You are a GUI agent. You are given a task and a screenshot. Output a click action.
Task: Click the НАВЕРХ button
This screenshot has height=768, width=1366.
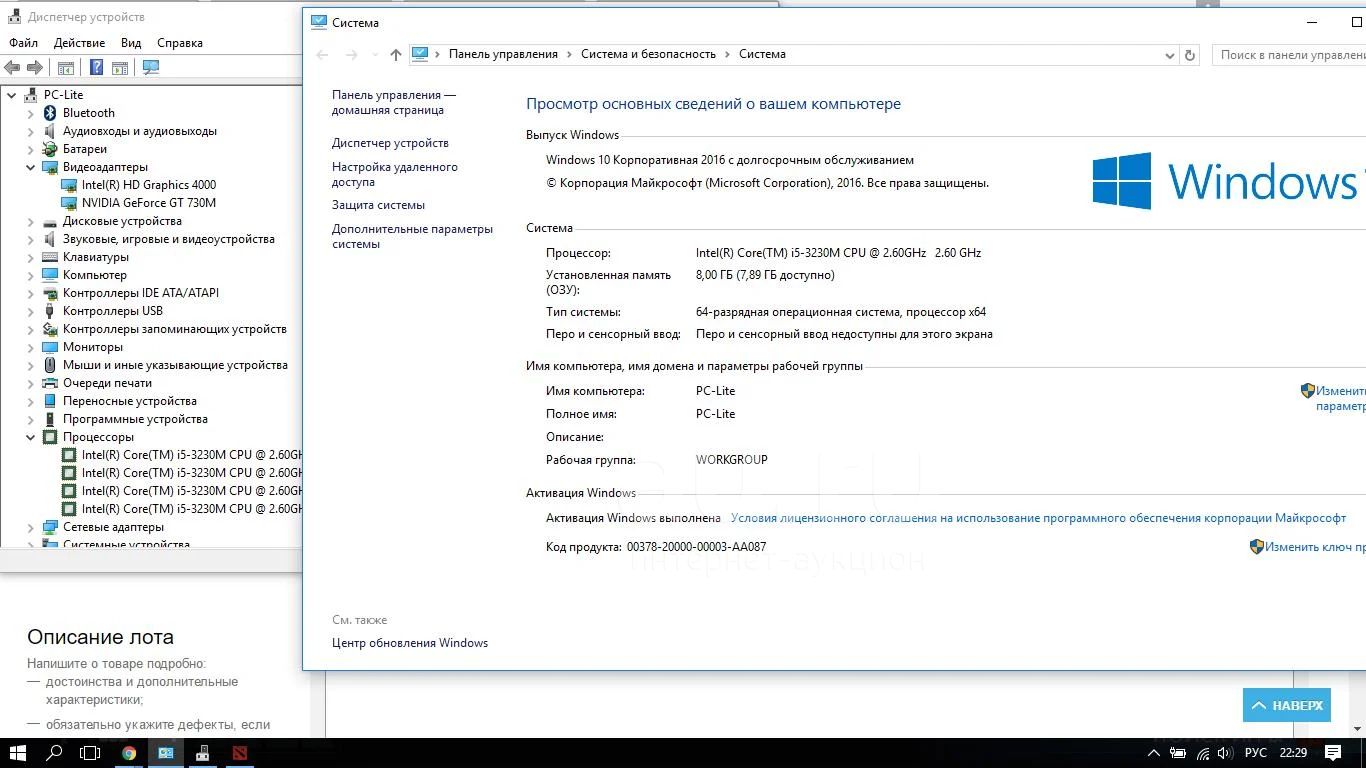(x=1287, y=705)
